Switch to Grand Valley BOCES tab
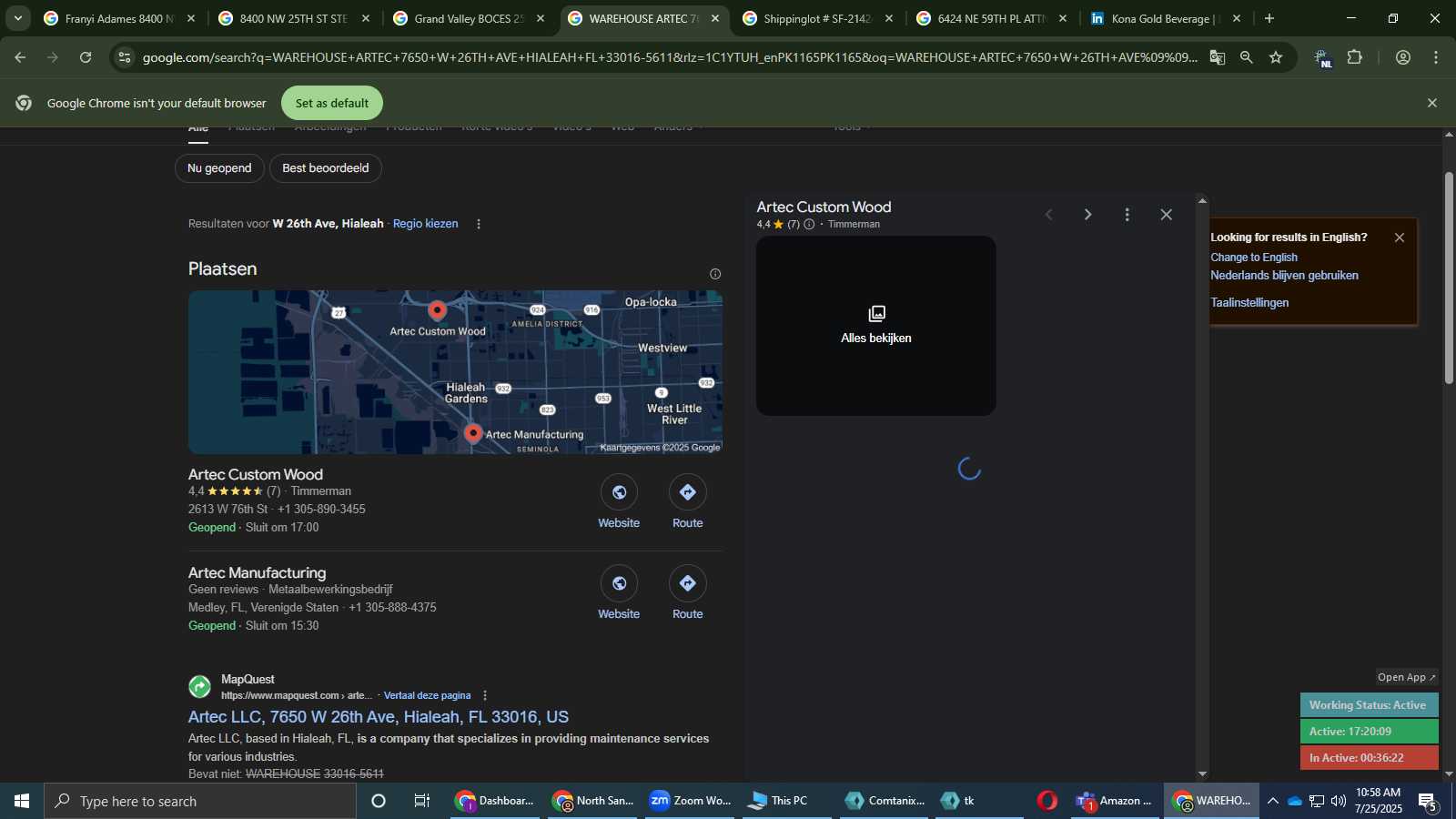The height and width of the screenshot is (819, 1456). tap(469, 18)
